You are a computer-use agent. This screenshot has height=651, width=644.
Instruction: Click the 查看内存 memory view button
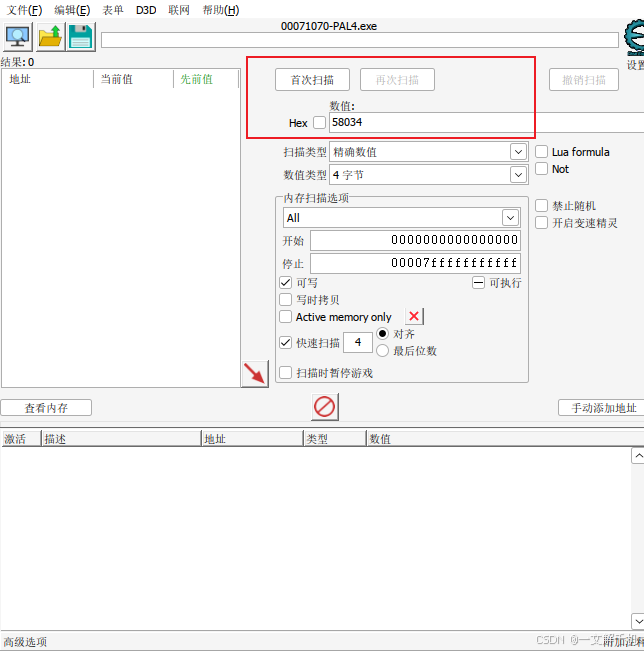[x=46, y=408]
